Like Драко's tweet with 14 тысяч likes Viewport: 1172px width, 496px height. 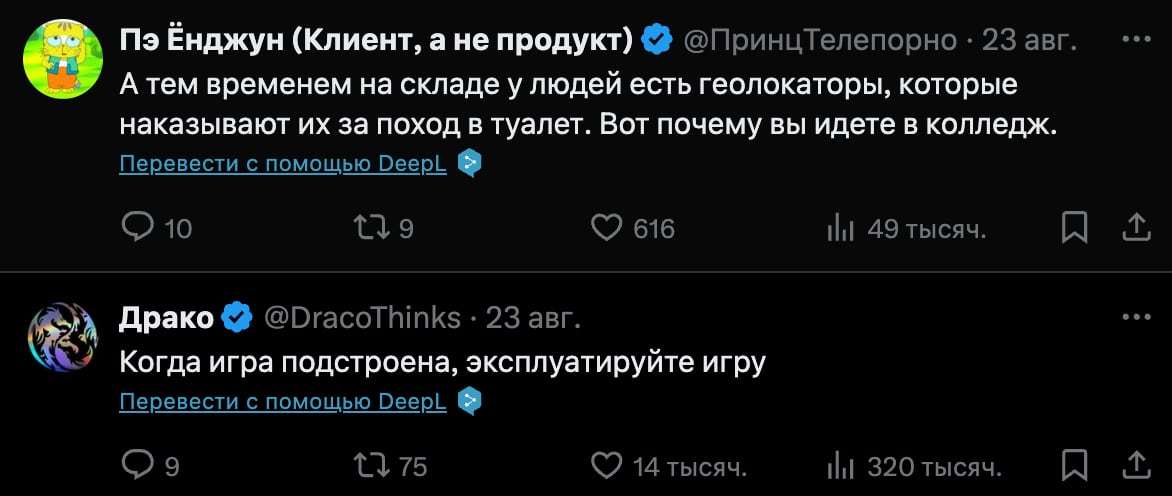tap(607, 466)
